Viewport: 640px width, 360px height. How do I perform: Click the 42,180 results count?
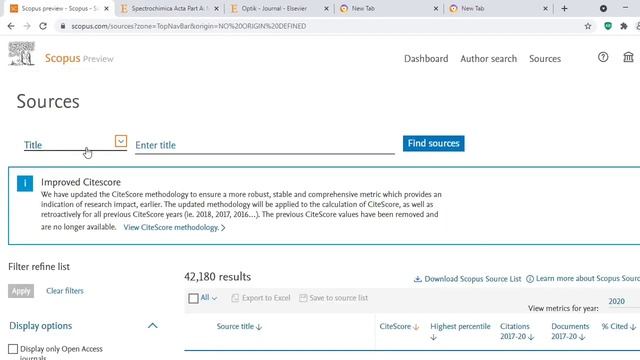pos(218,277)
